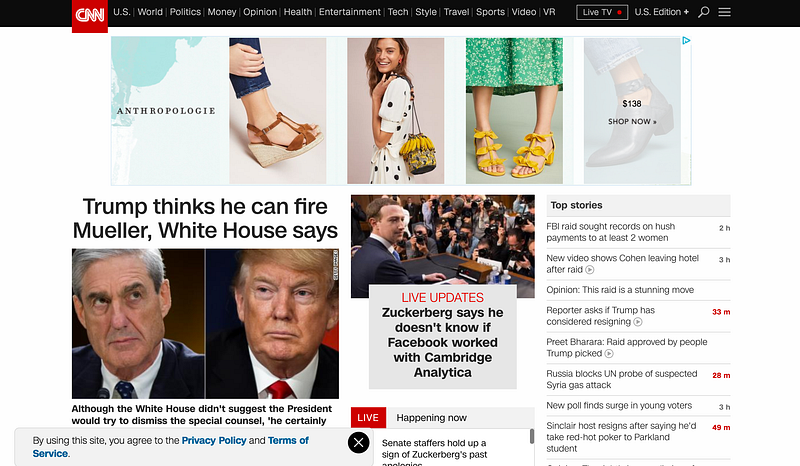Open the Privacy Policy link
The width and height of the screenshot is (800, 466).
(214, 440)
